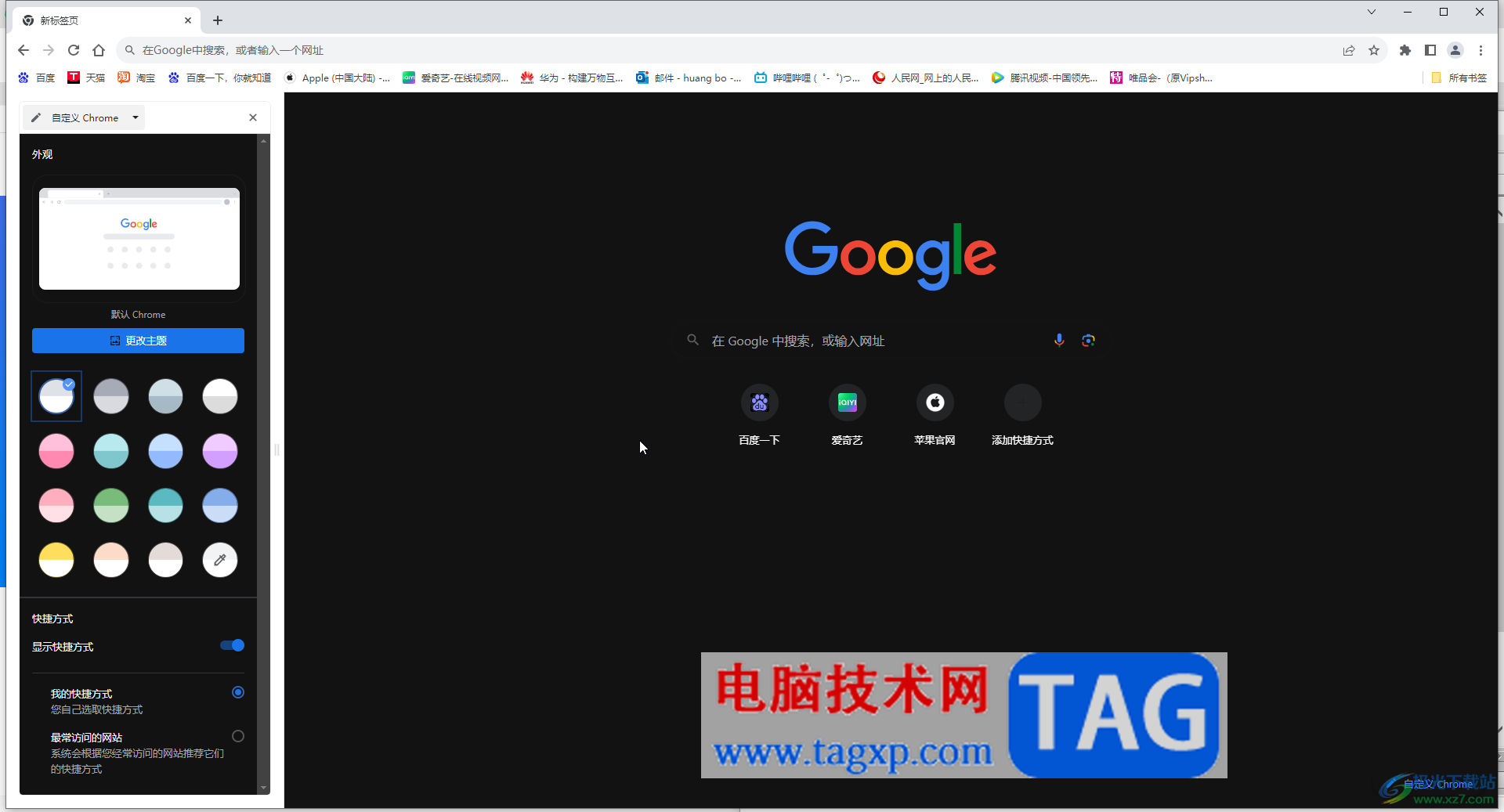The height and width of the screenshot is (812, 1504).
Task: Choose the purple theme color swatch
Action: coord(220,451)
